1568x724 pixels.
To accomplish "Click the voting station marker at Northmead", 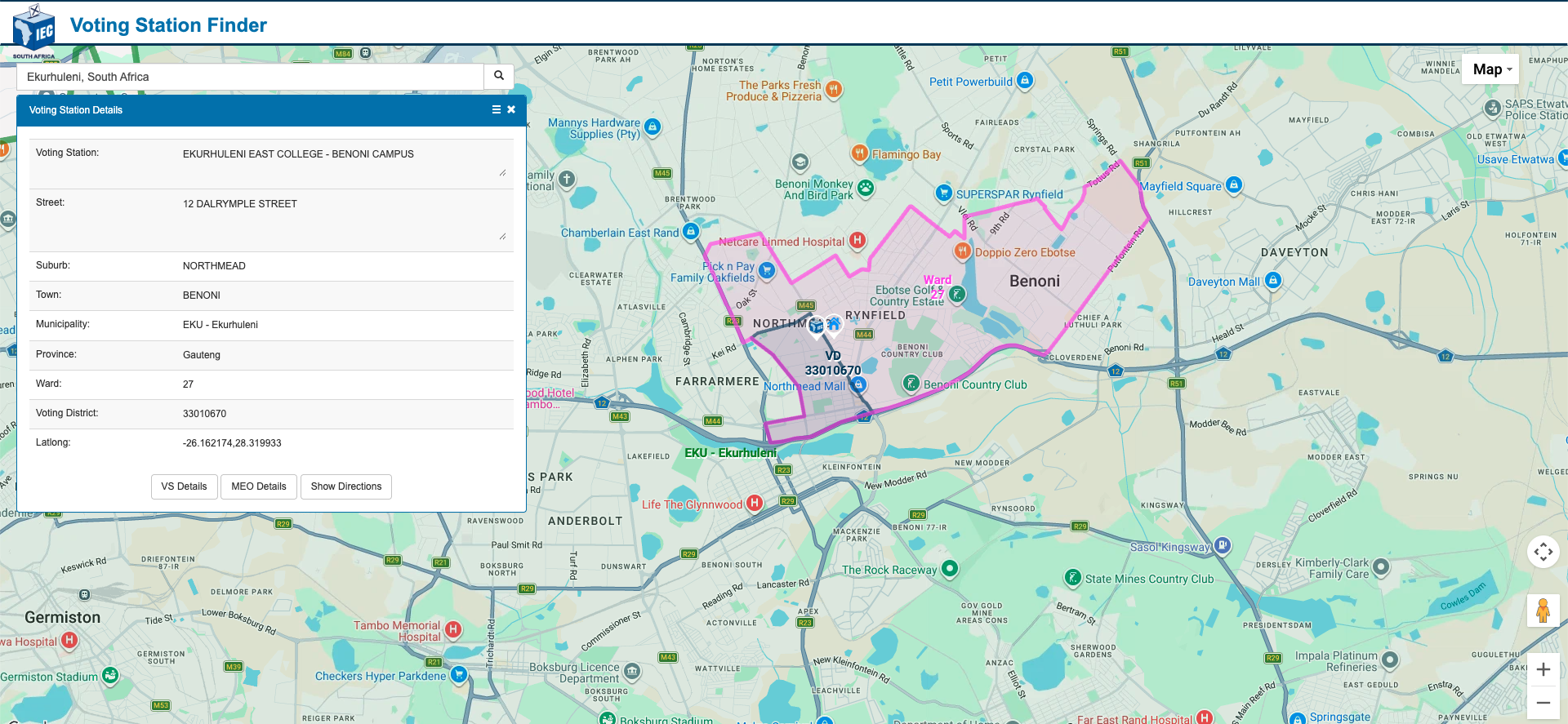I will (x=816, y=326).
